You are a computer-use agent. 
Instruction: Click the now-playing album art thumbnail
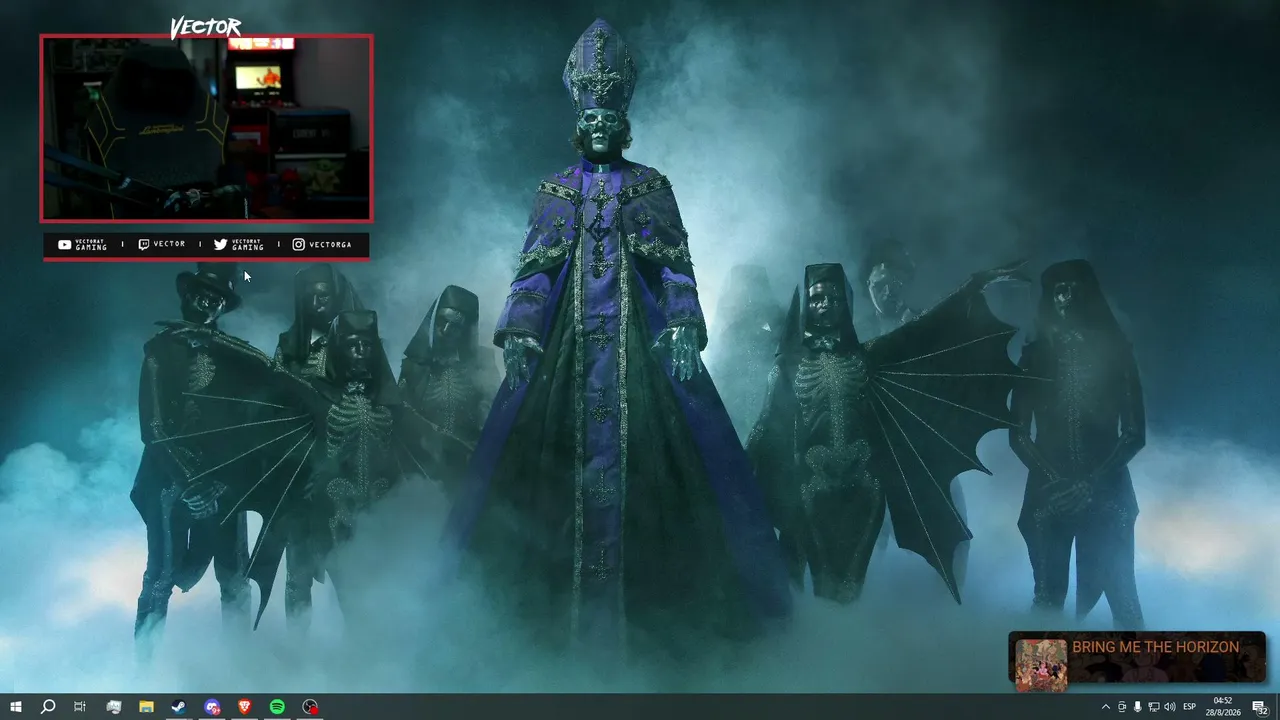pyautogui.click(x=1041, y=664)
